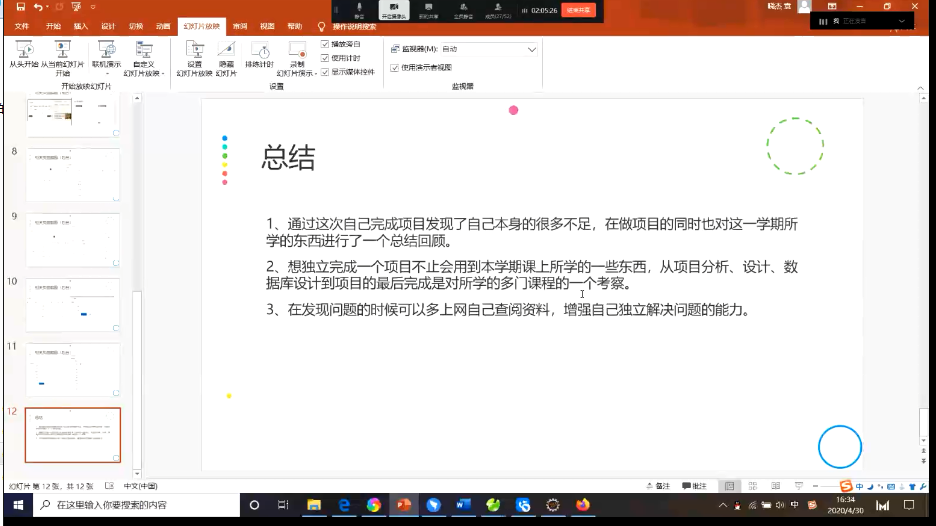
Task: Expand Present Online (联机演示) dropdown
Action: [x=105, y=60]
